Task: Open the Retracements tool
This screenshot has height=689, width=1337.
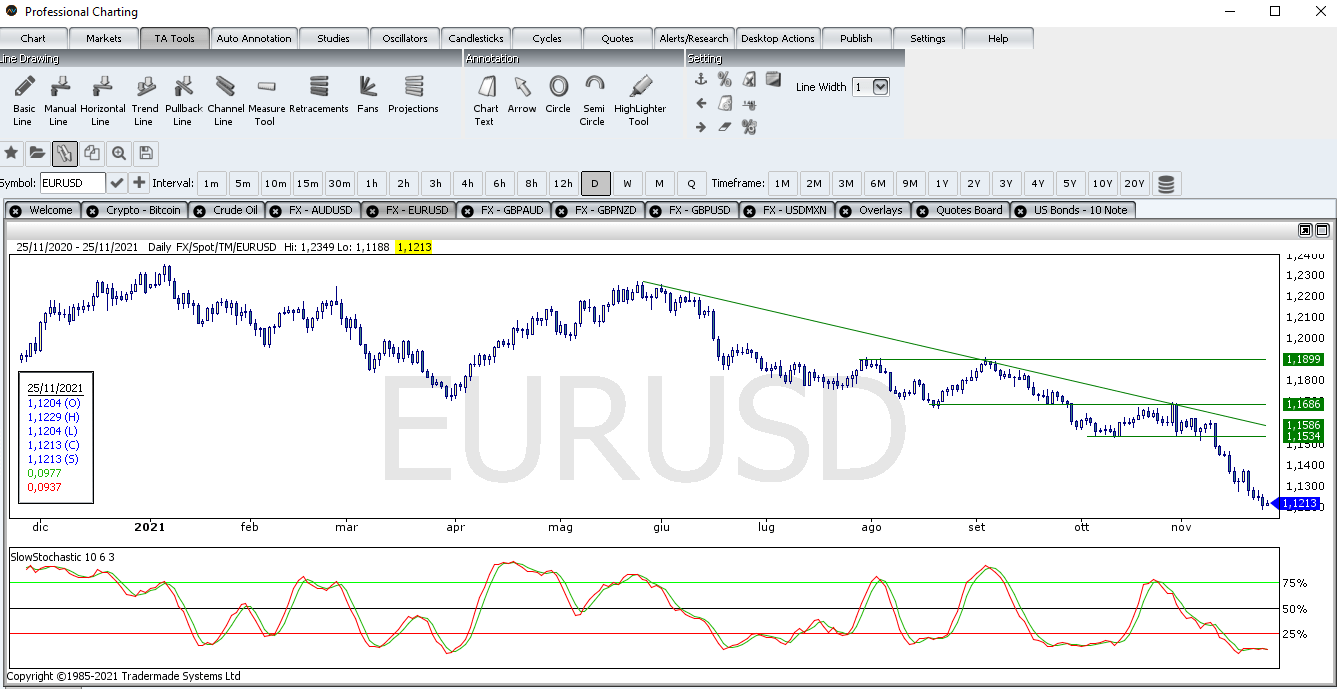Action: pyautogui.click(x=319, y=94)
